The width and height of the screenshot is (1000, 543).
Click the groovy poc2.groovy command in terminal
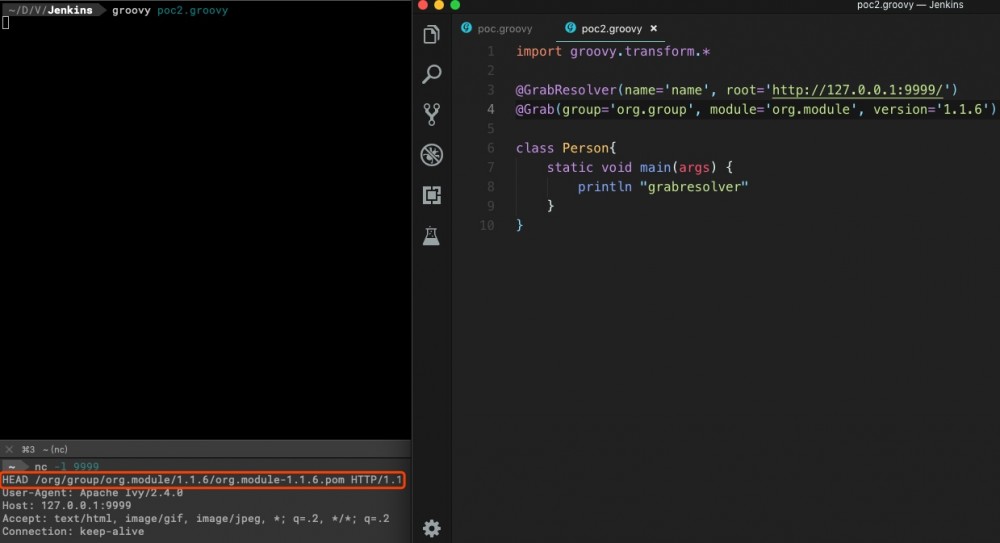pos(170,10)
